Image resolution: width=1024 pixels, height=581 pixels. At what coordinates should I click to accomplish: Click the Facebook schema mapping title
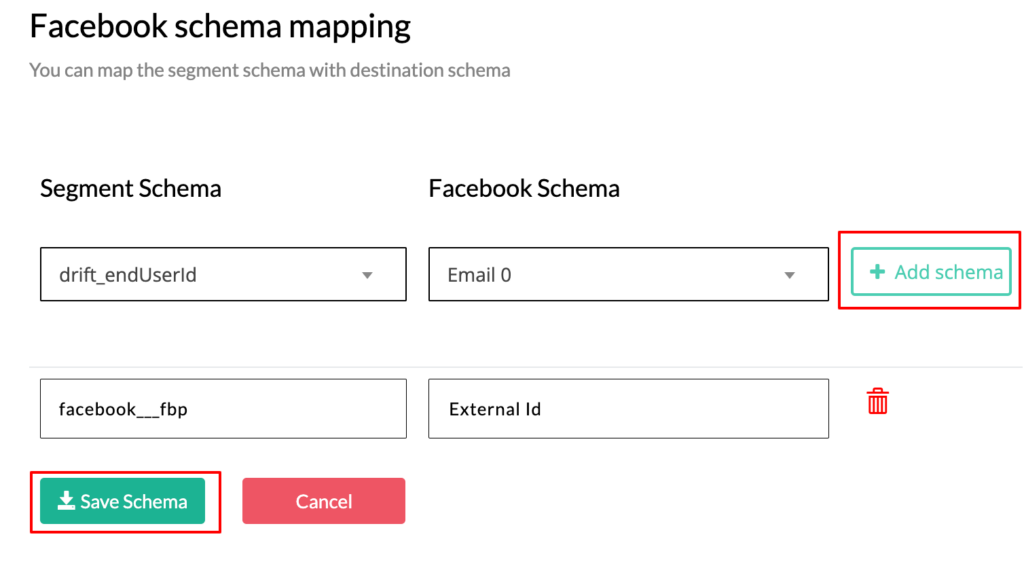point(220,27)
